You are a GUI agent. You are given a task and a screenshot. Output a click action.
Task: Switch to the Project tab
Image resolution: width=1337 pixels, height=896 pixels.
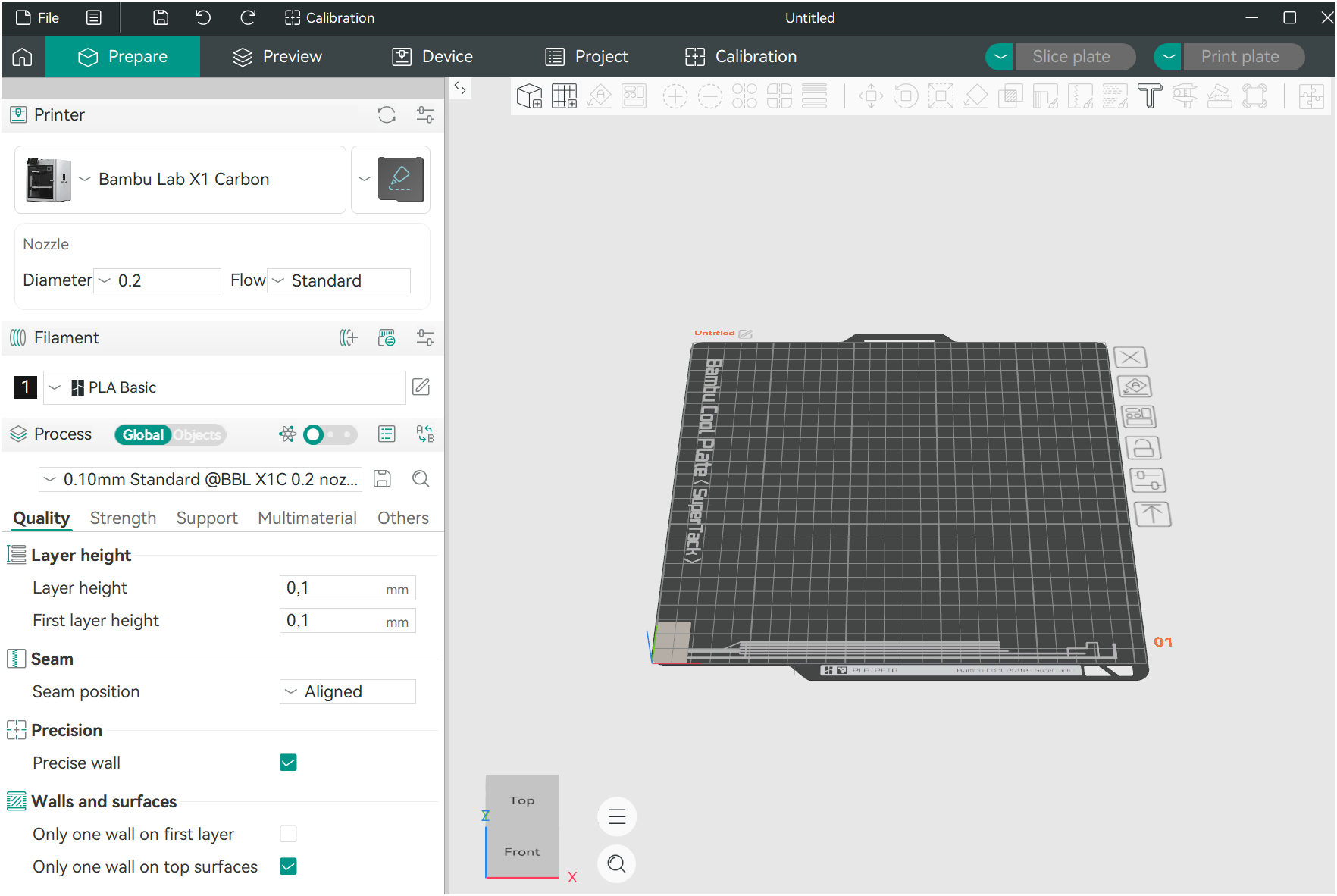[587, 57]
